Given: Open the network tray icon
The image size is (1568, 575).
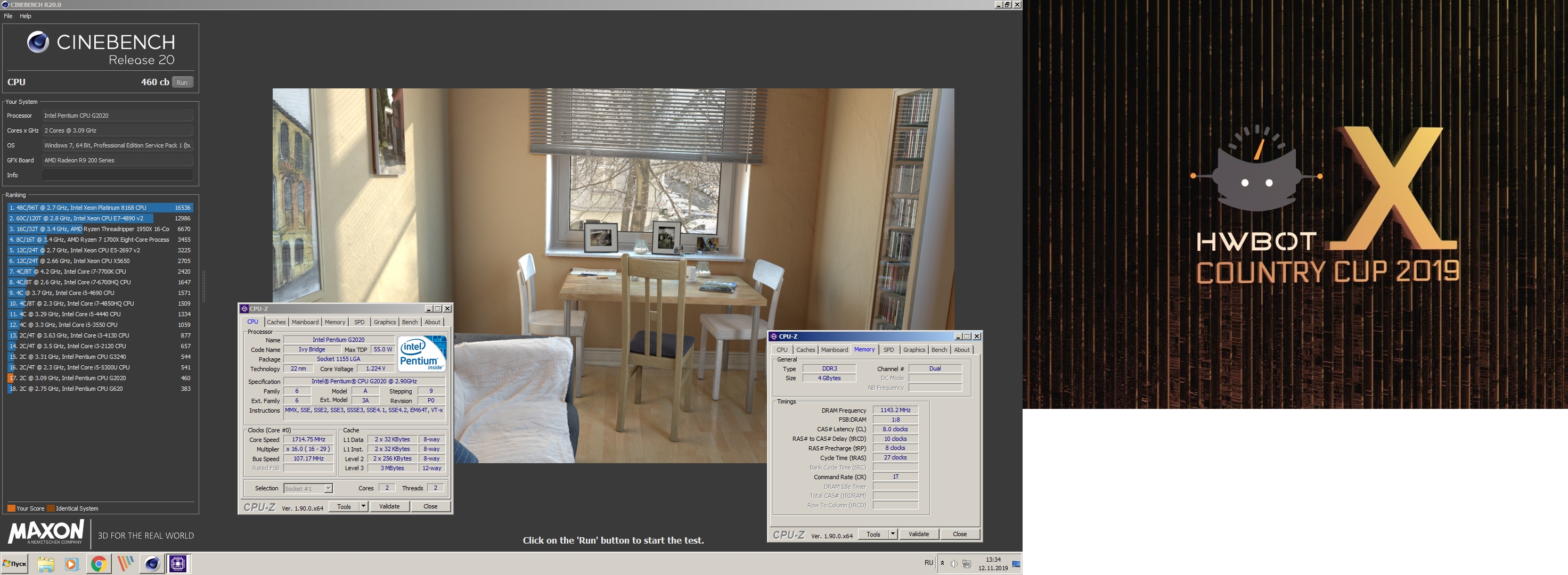Looking at the screenshot, I should [967, 563].
